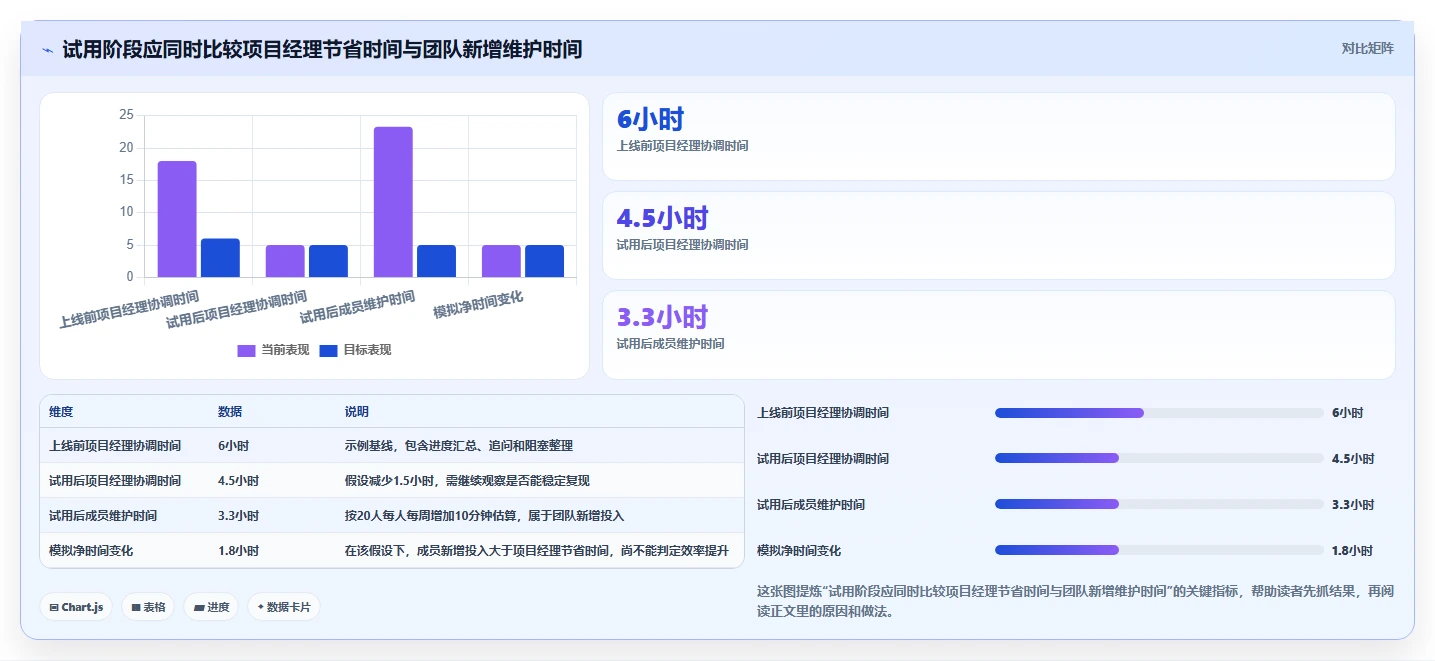Click the purple 当前表现 legend swatch
This screenshot has width=1435, height=661.
247,350
